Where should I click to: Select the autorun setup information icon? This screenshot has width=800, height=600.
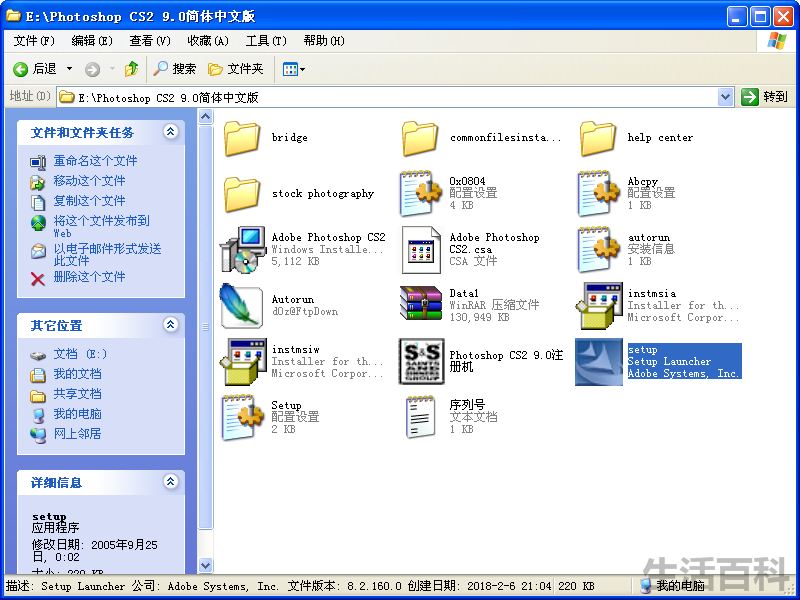point(598,249)
